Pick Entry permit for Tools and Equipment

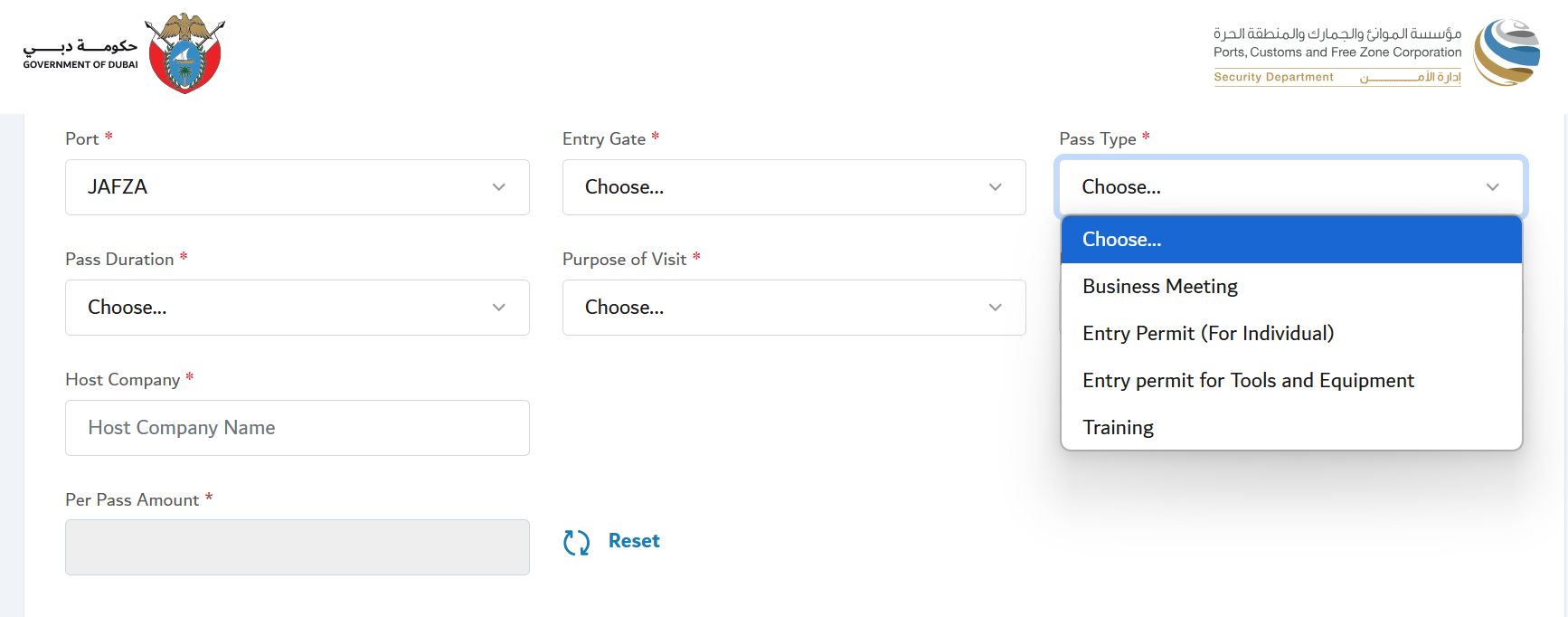tap(1248, 381)
